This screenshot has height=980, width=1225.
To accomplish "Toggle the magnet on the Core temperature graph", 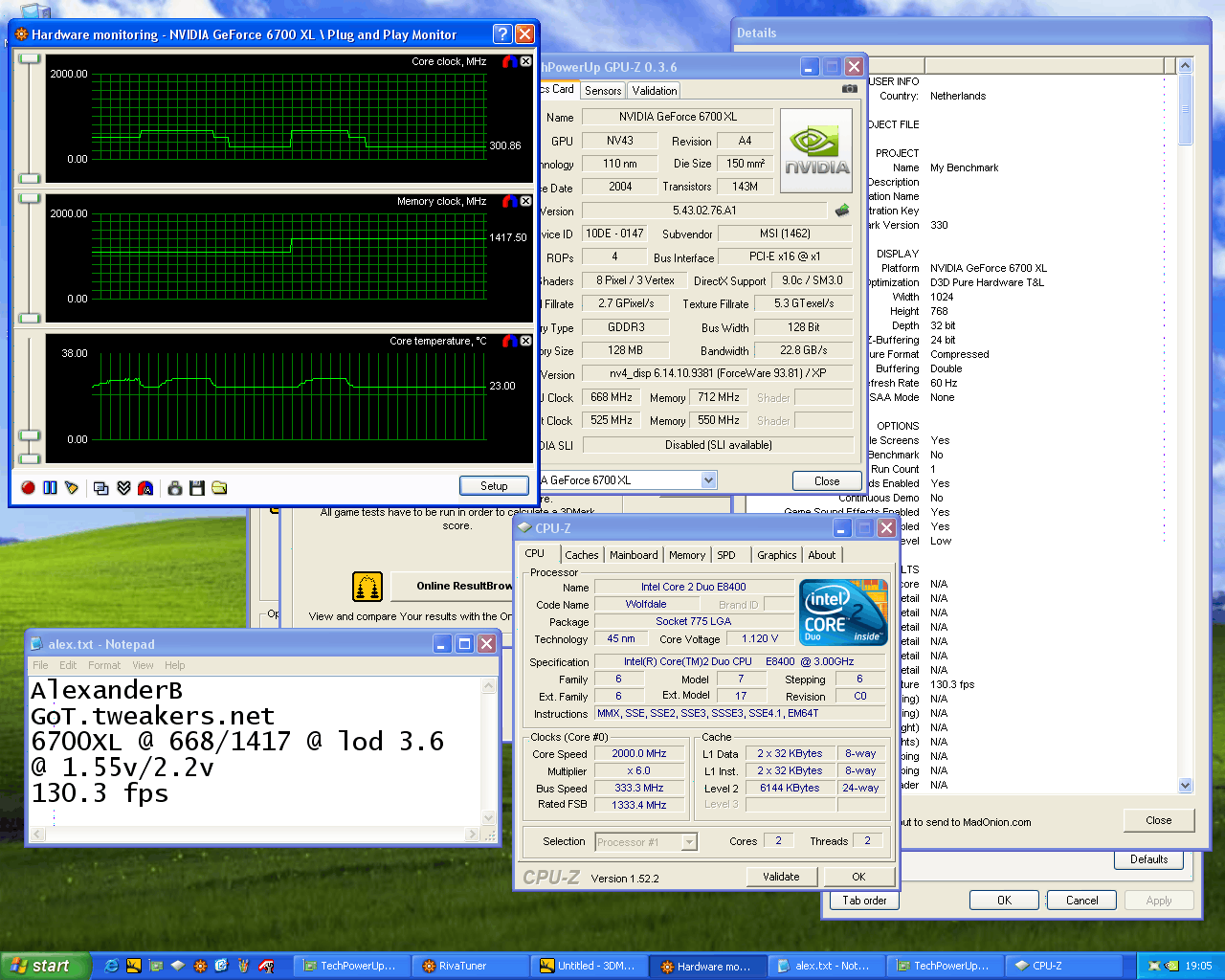I will [510, 342].
